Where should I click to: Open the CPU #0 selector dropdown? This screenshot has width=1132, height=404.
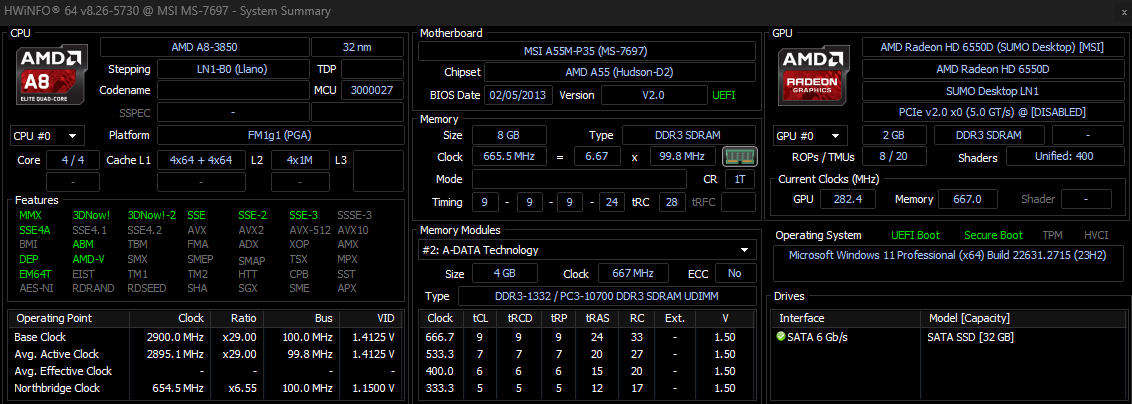[47, 136]
